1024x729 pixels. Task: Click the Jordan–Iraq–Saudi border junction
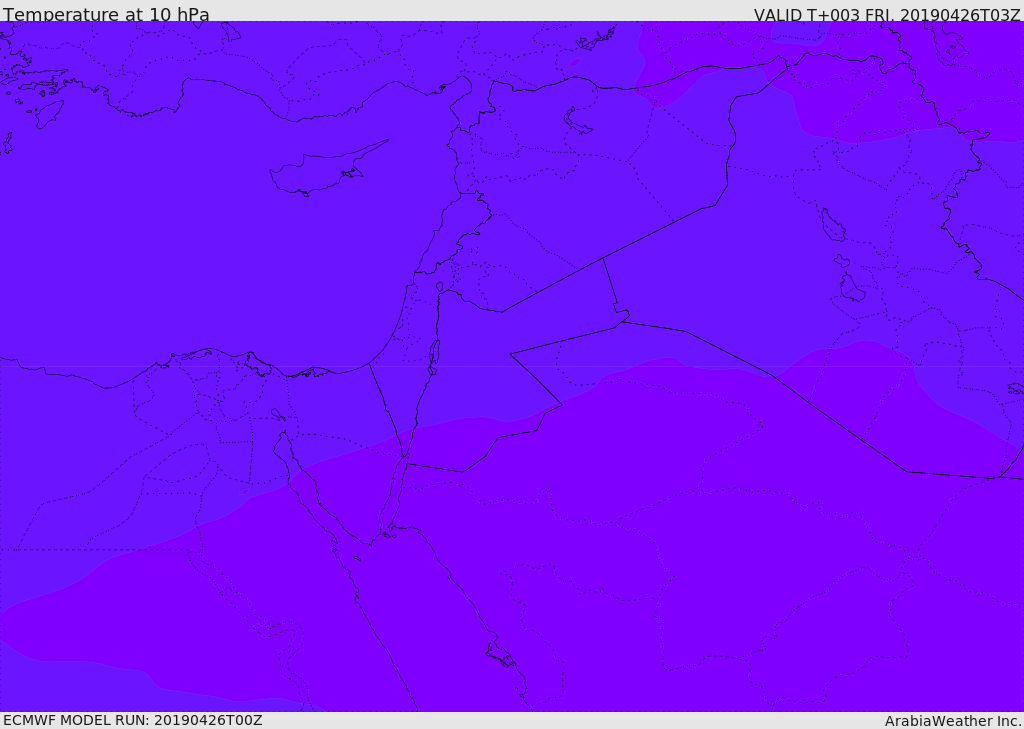pyautogui.click(x=623, y=319)
